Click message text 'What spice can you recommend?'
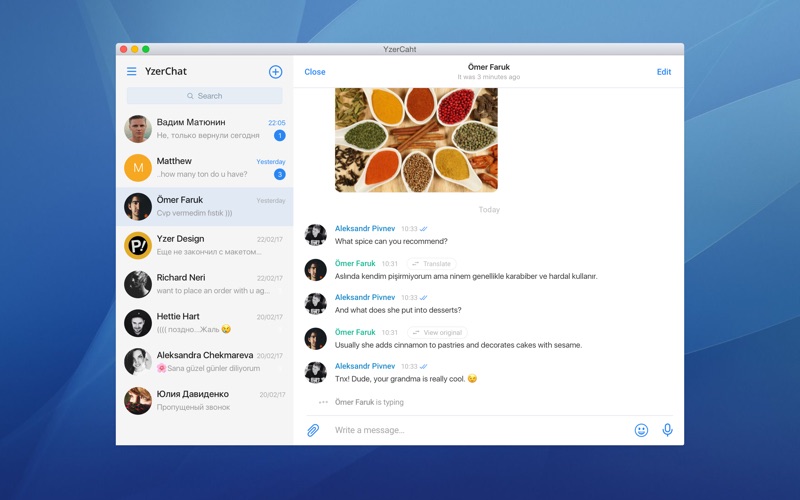Image resolution: width=800 pixels, height=500 pixels. click(391, 241)
